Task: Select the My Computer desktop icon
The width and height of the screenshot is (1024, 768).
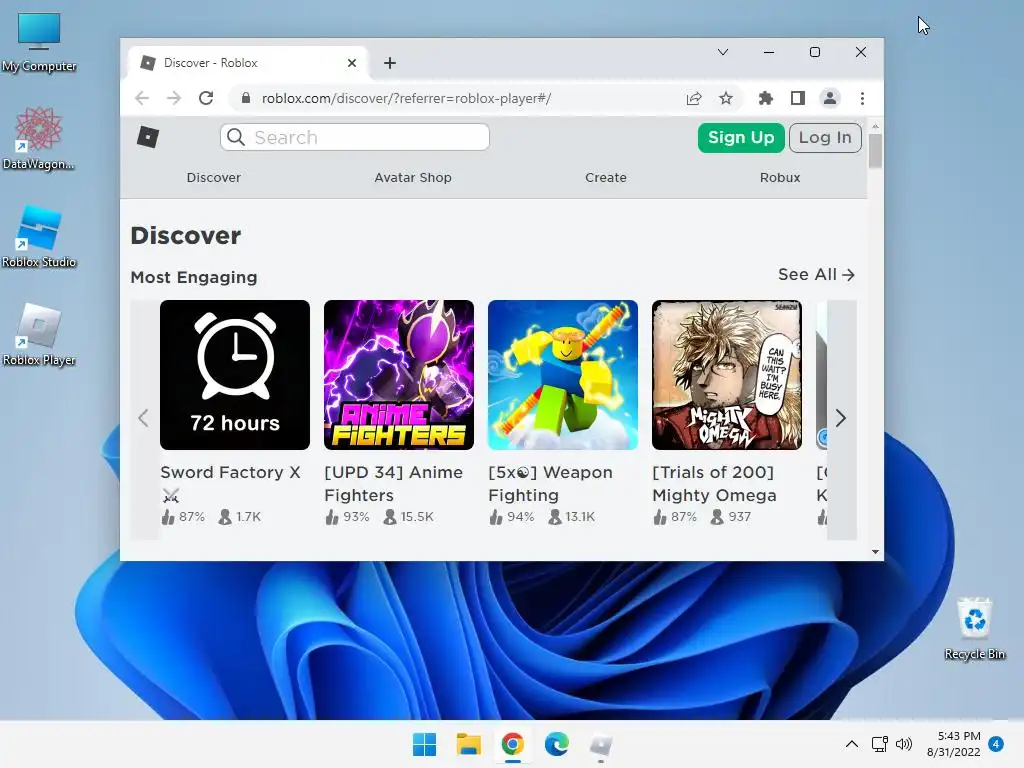Action: (x=39, y=42)
